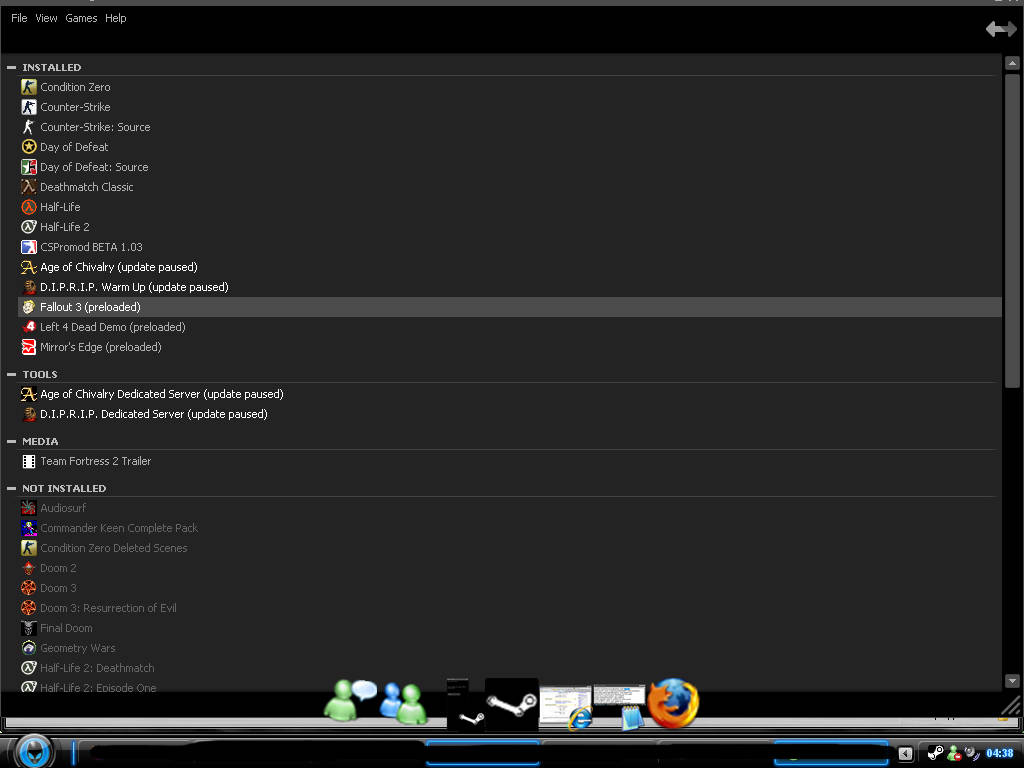
Task: Open the Firefox dock icon
Action: point(673,703)
